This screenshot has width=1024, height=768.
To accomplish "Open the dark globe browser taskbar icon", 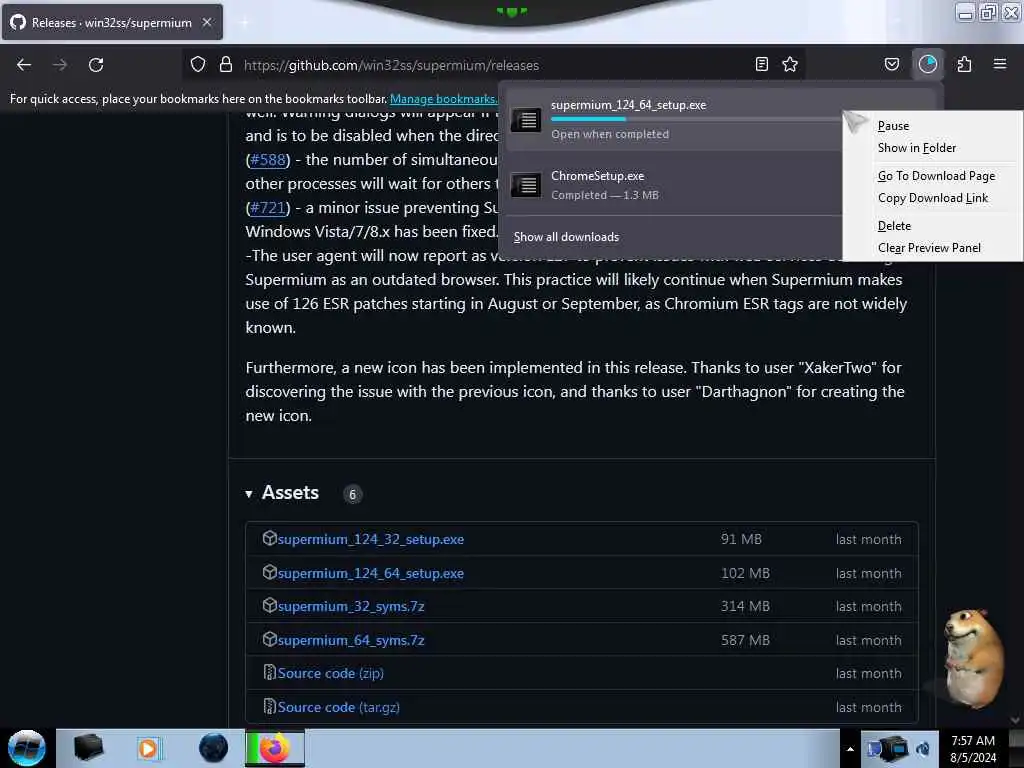I will [214, 748].
